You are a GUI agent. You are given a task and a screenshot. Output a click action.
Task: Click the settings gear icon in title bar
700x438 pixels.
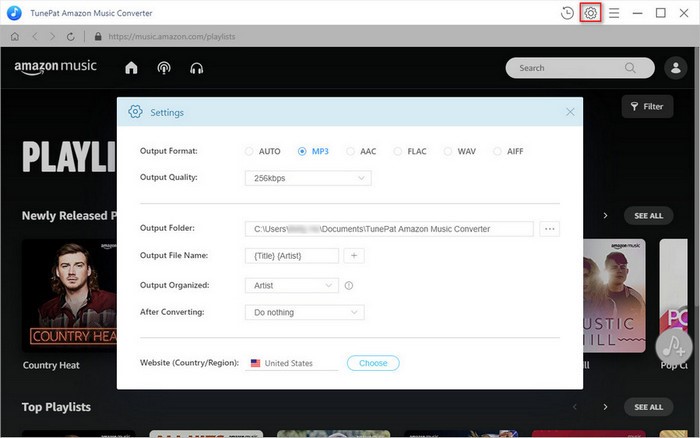pyautogui.click(x=591, y=13)
